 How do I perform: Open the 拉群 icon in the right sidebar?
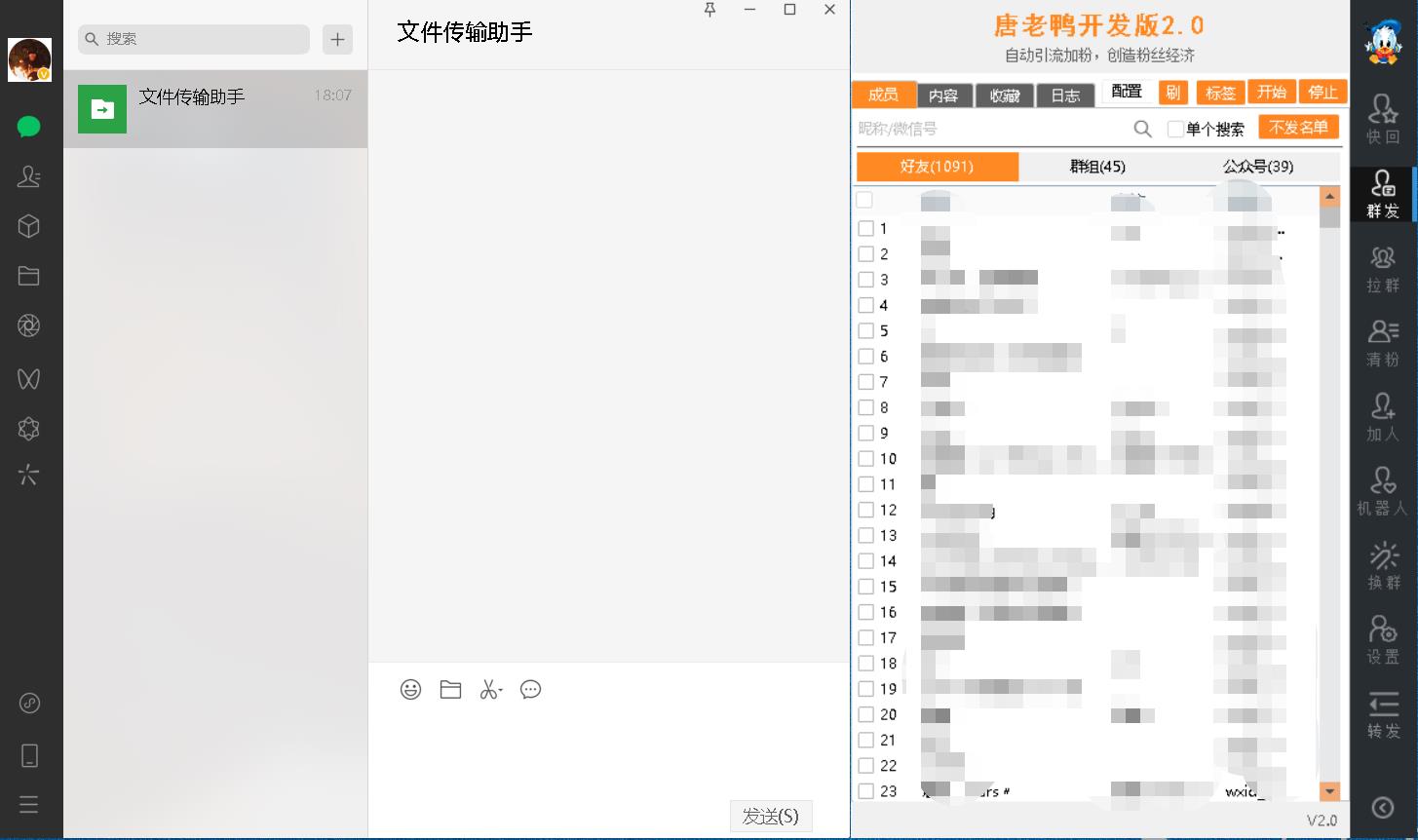[1383, 268]
